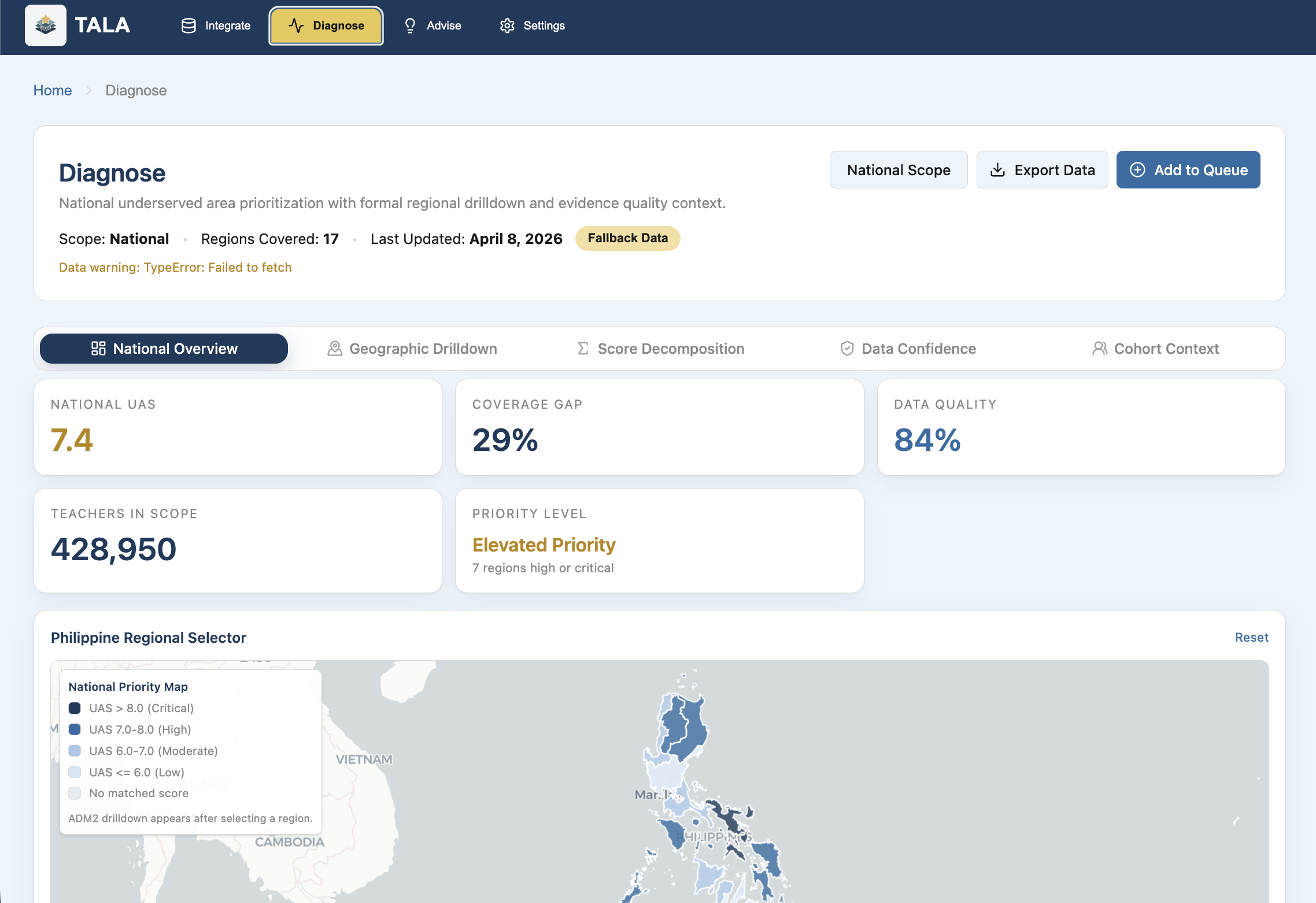Screen dimensions: 1316x903
Task: Click the National Scope button
Action: 899,170
